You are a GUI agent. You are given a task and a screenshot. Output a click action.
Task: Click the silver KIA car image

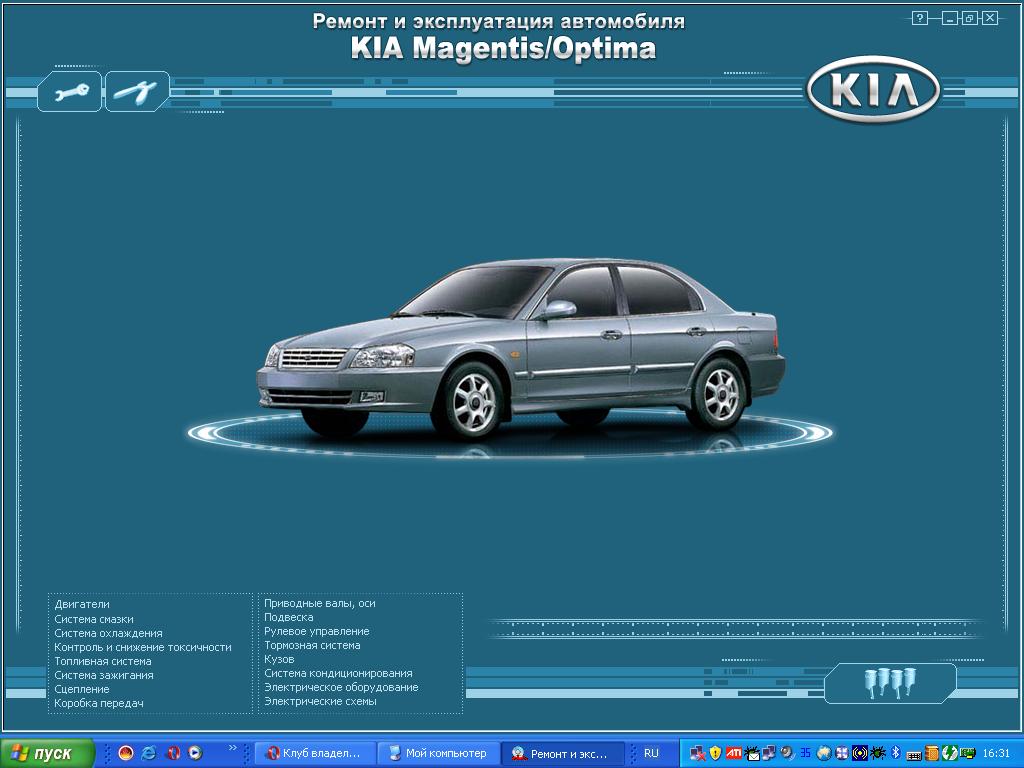tap(520, 345)
